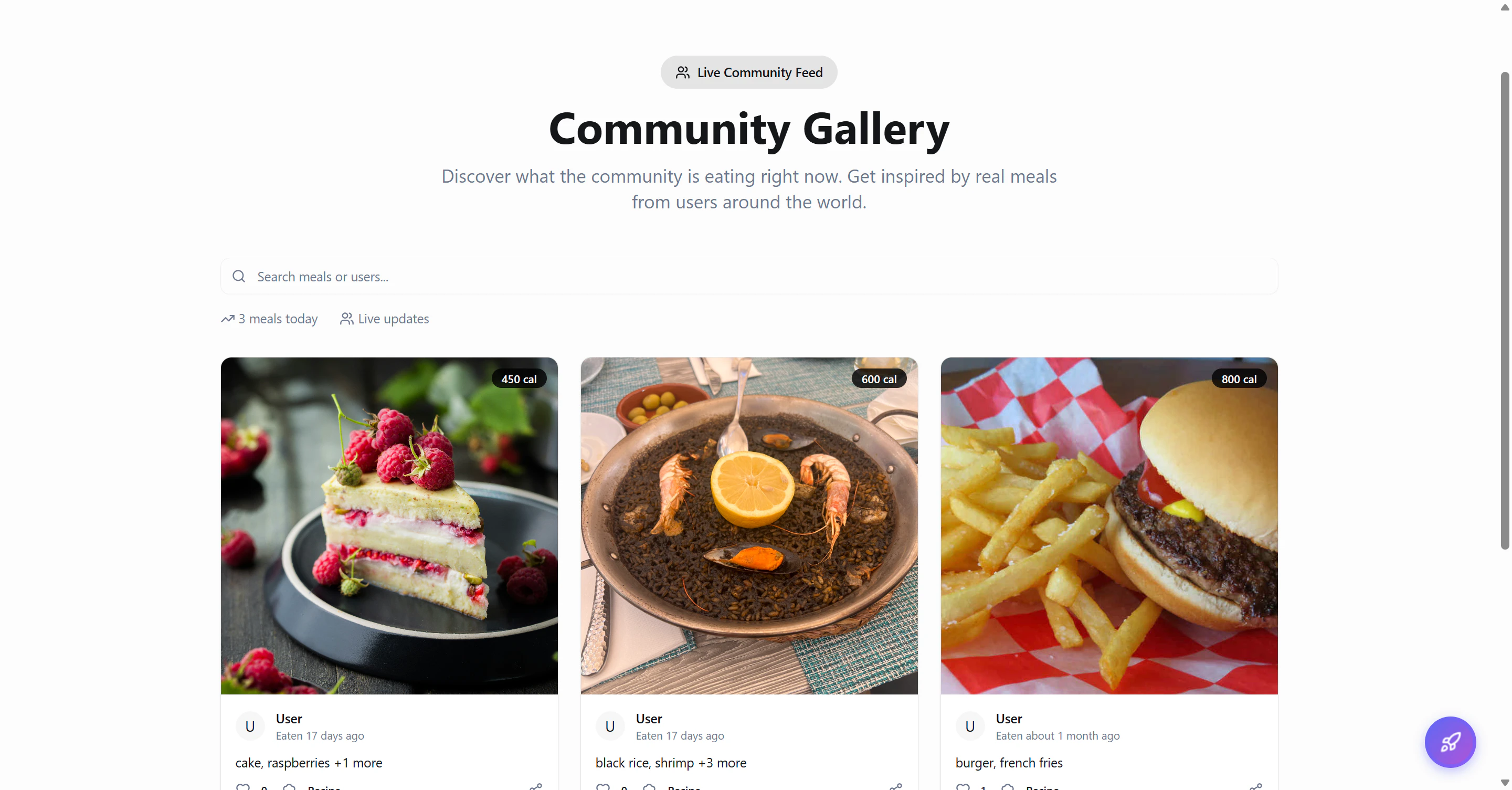Open the black rice paella photo
The width and height of the screenshot is (1512, 790).
point(749,526)
